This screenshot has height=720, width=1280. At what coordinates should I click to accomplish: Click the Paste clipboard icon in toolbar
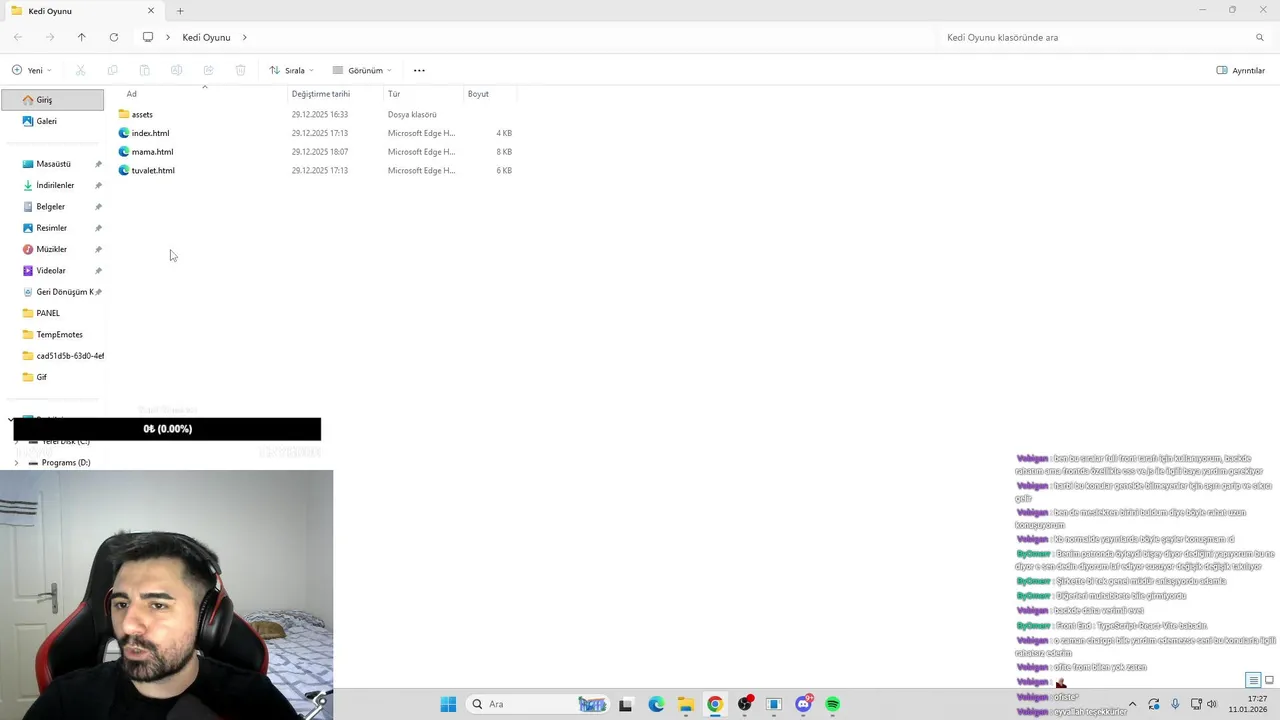coord(144,70)
